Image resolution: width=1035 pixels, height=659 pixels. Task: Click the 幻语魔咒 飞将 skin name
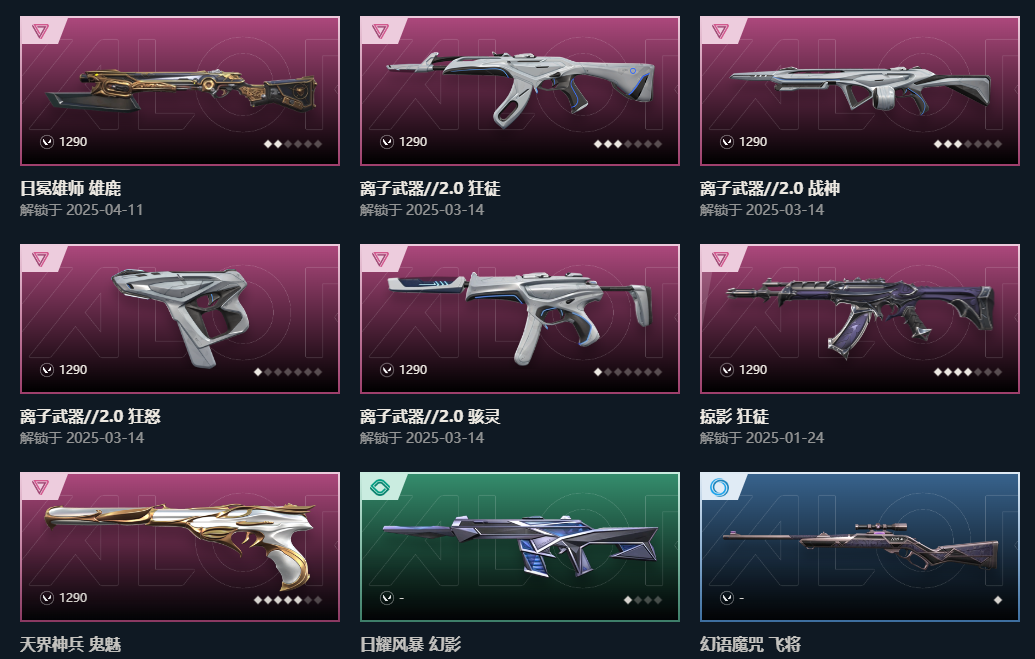click(751, 644)
